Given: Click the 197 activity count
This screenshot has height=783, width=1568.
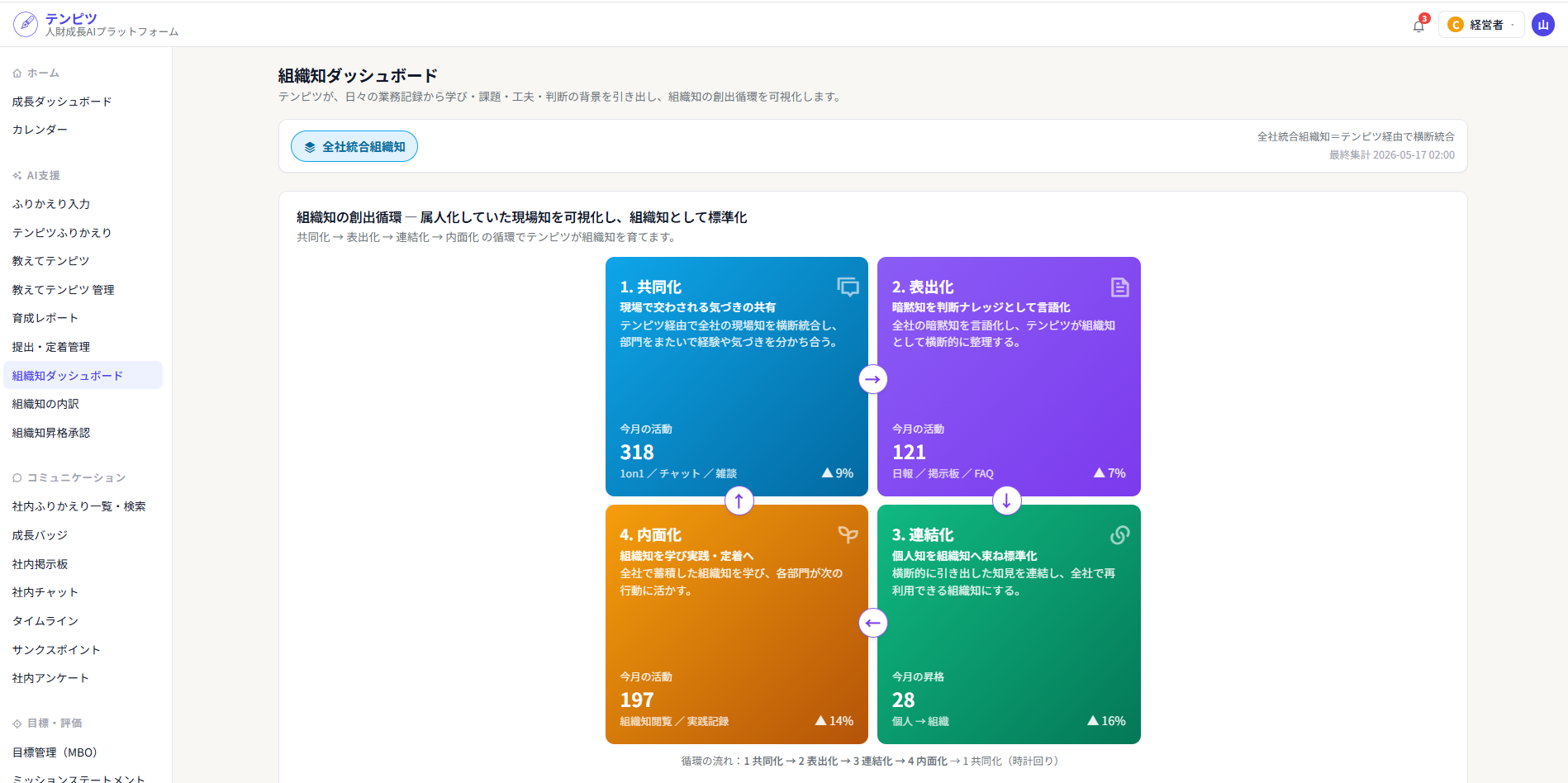Looking at the screenshot, I should (x=637, y=700).
